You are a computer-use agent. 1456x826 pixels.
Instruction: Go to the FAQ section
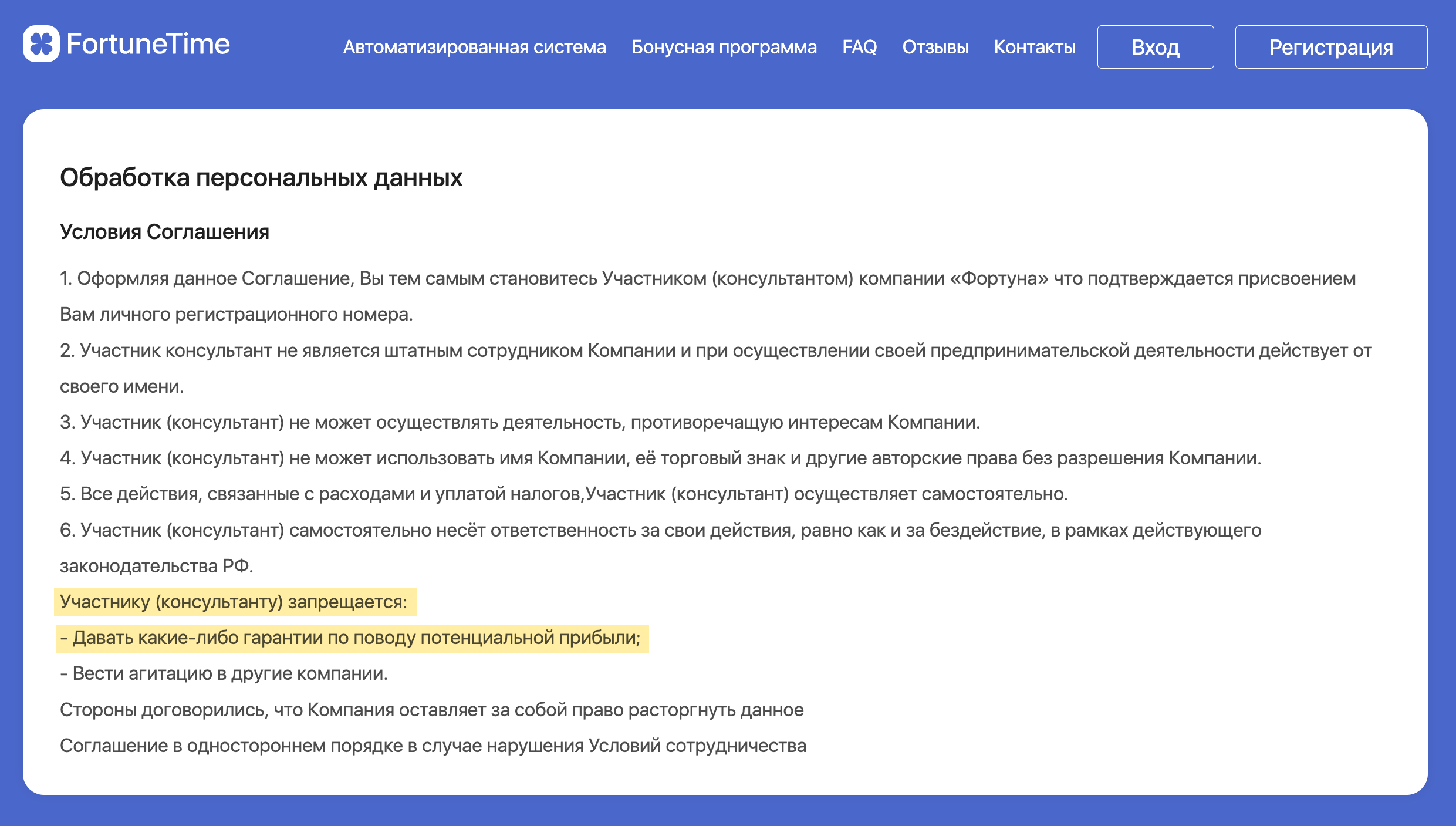tap(859, 47)
